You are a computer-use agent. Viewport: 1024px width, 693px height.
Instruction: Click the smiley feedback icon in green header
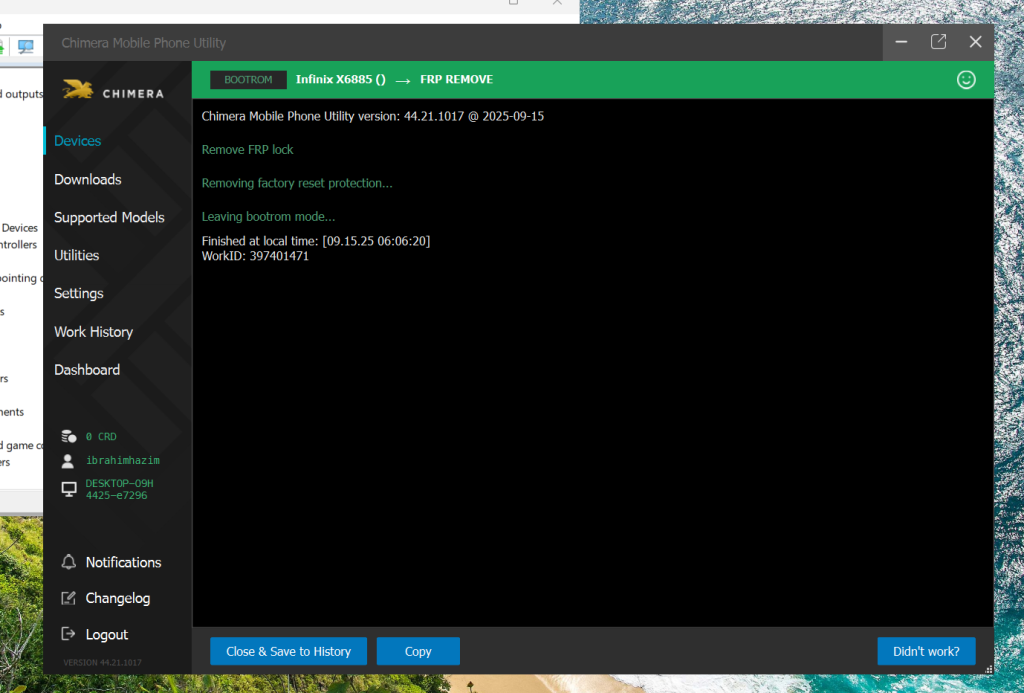pos(966,80)
